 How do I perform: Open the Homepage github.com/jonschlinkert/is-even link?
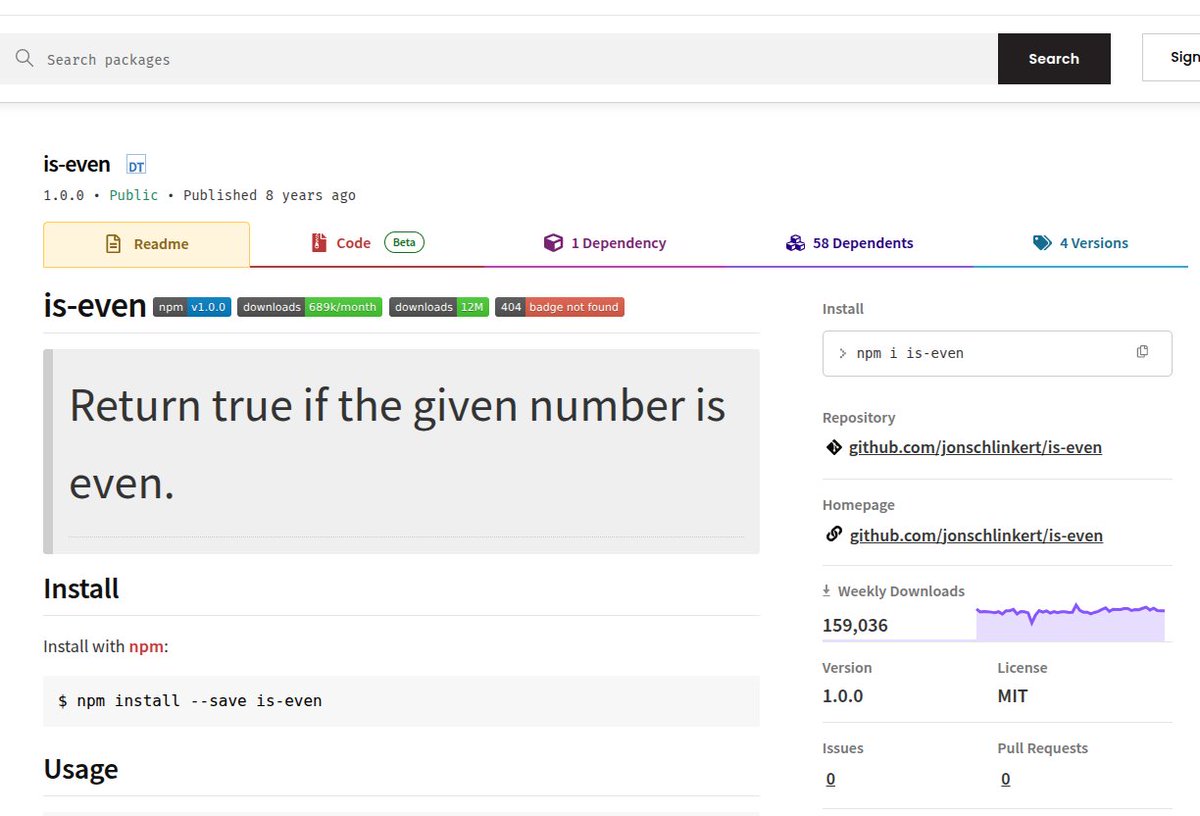[976, 535]
